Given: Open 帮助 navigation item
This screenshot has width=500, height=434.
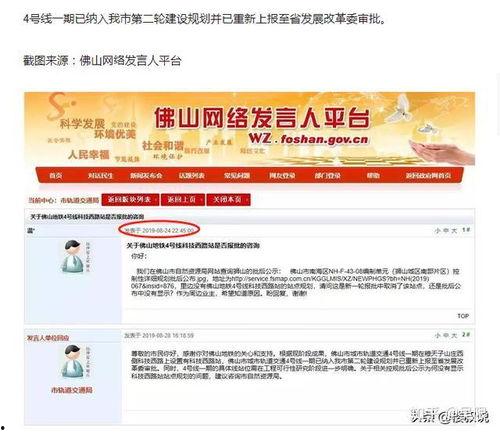Looking at the screenshot, I should tap(373, 175).
